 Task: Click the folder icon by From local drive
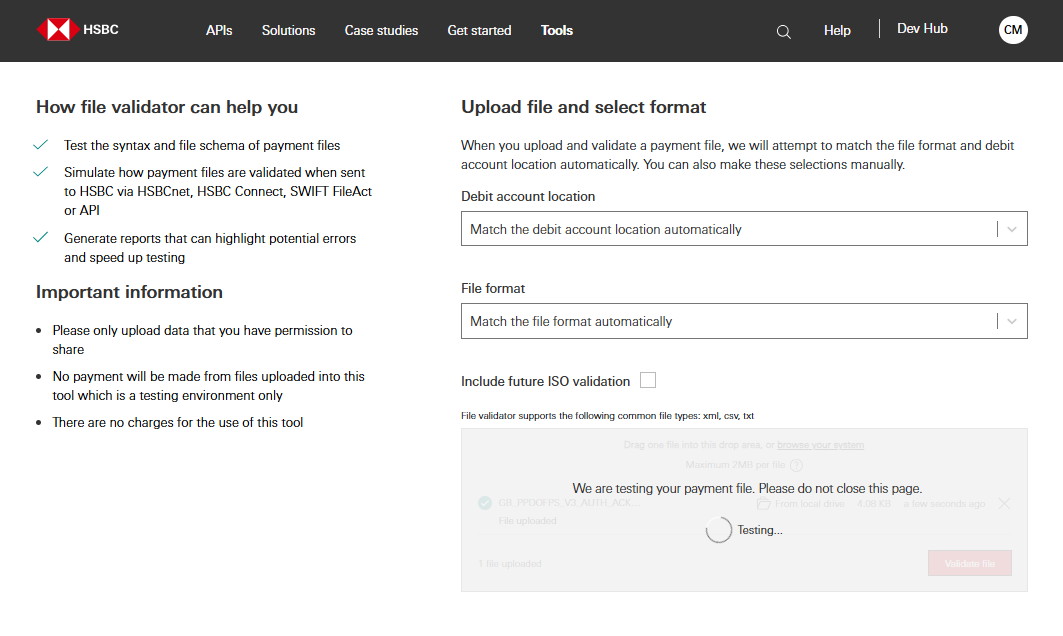click(763, 503)
